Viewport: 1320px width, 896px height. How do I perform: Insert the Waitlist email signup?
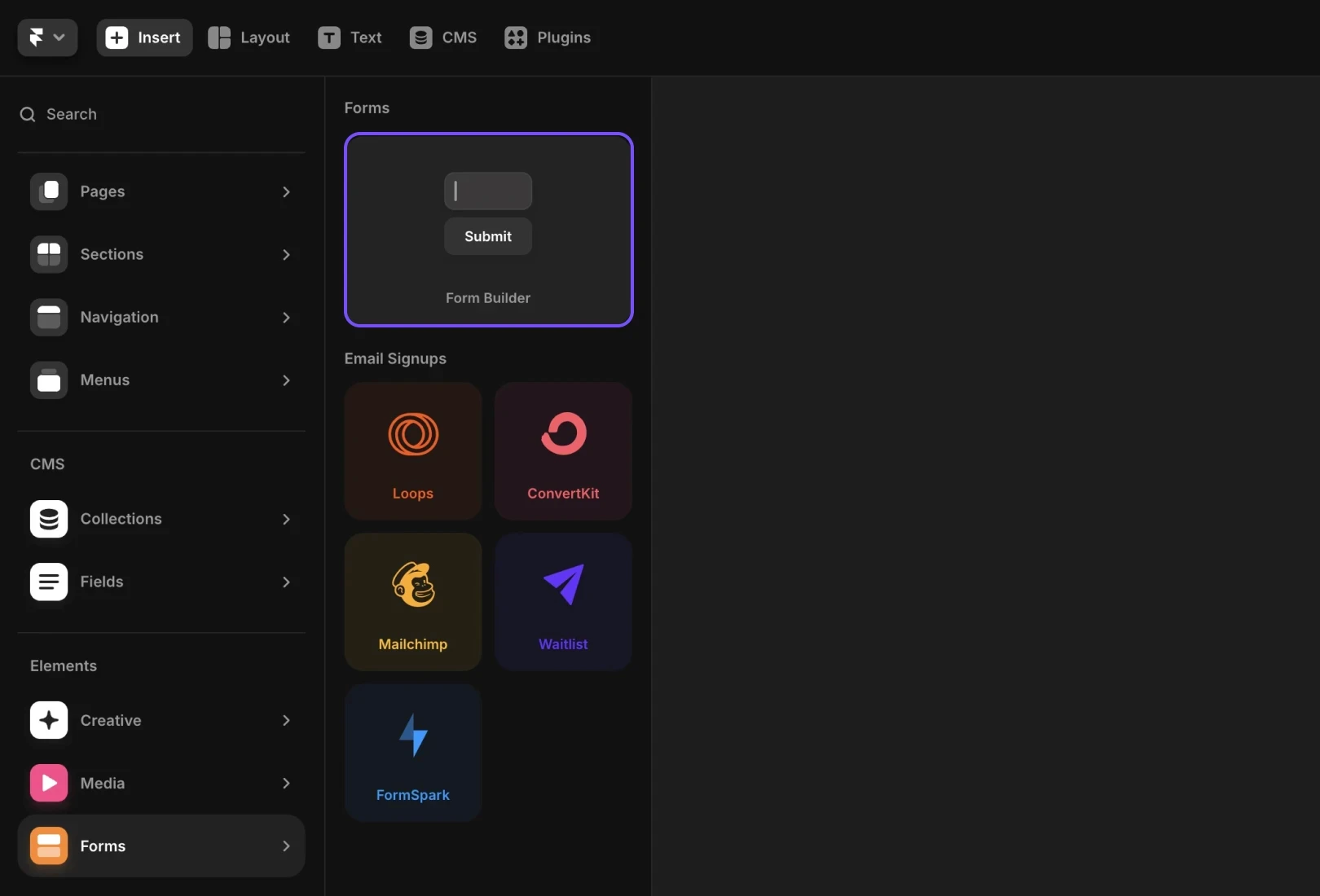(563, 602)
